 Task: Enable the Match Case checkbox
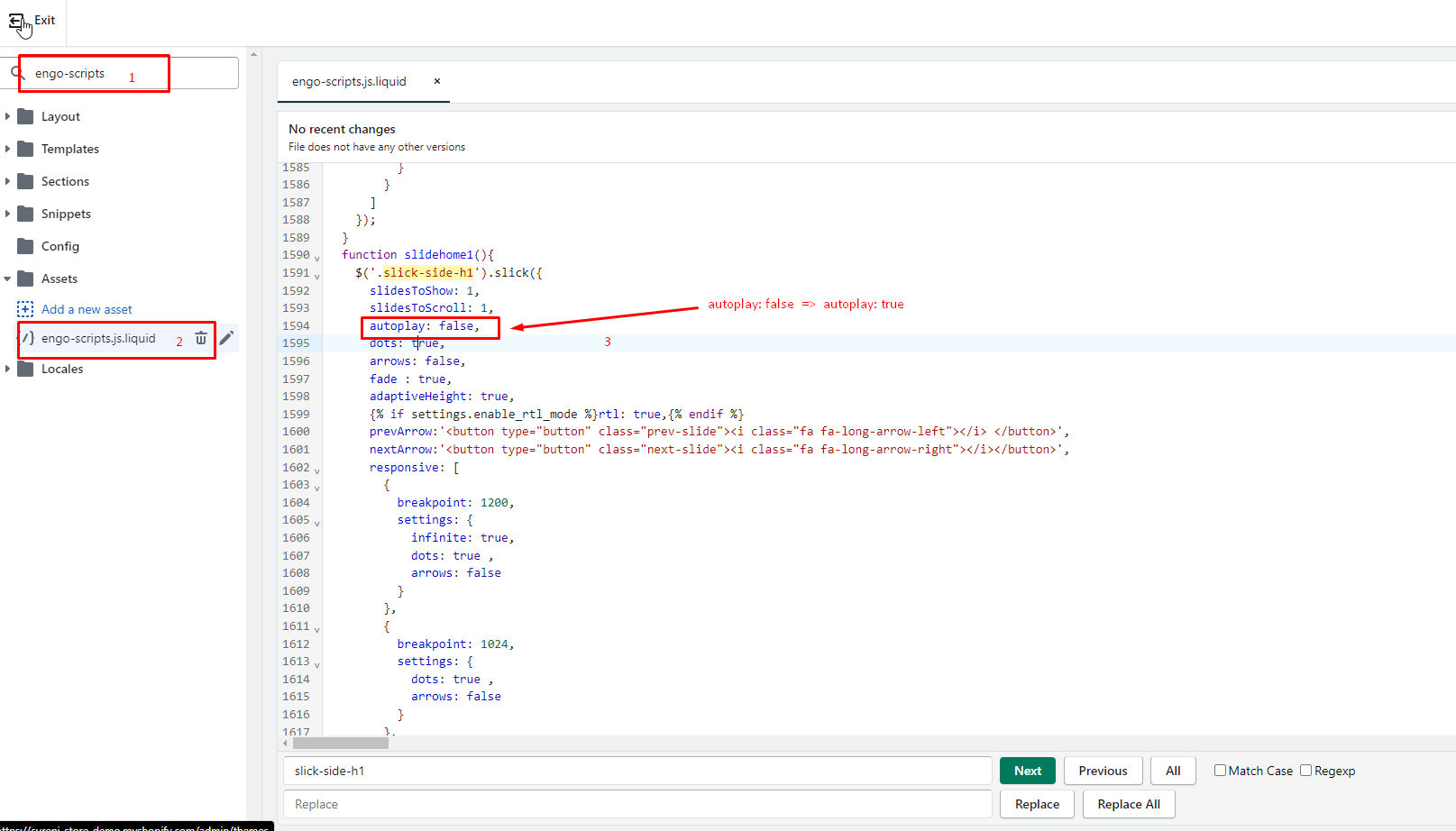point(1220,770)
